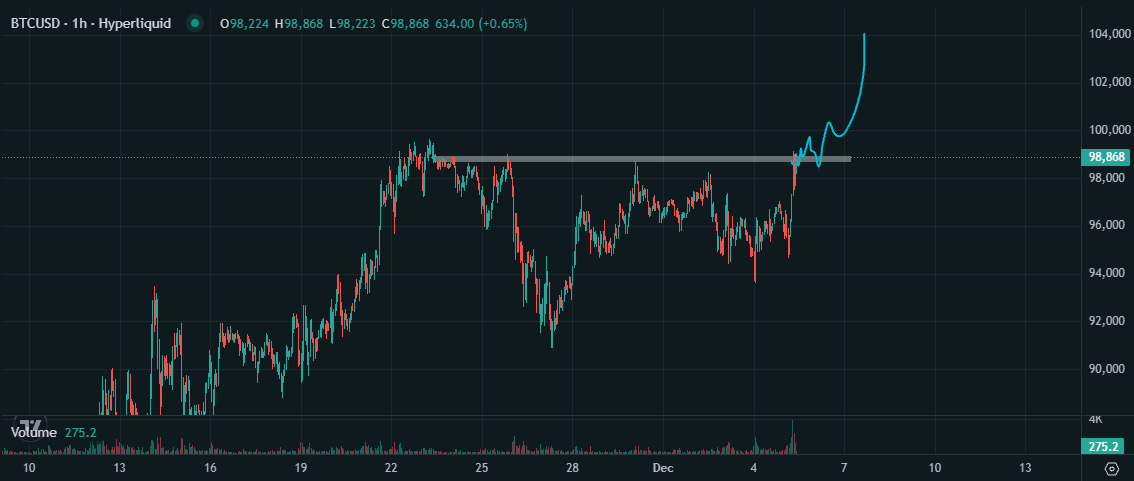The height and width of the screenshot is (481, 1134).
Task: Click the BTCUSD · 1h · Hyperliquid title
Action: tap(90, 23)
